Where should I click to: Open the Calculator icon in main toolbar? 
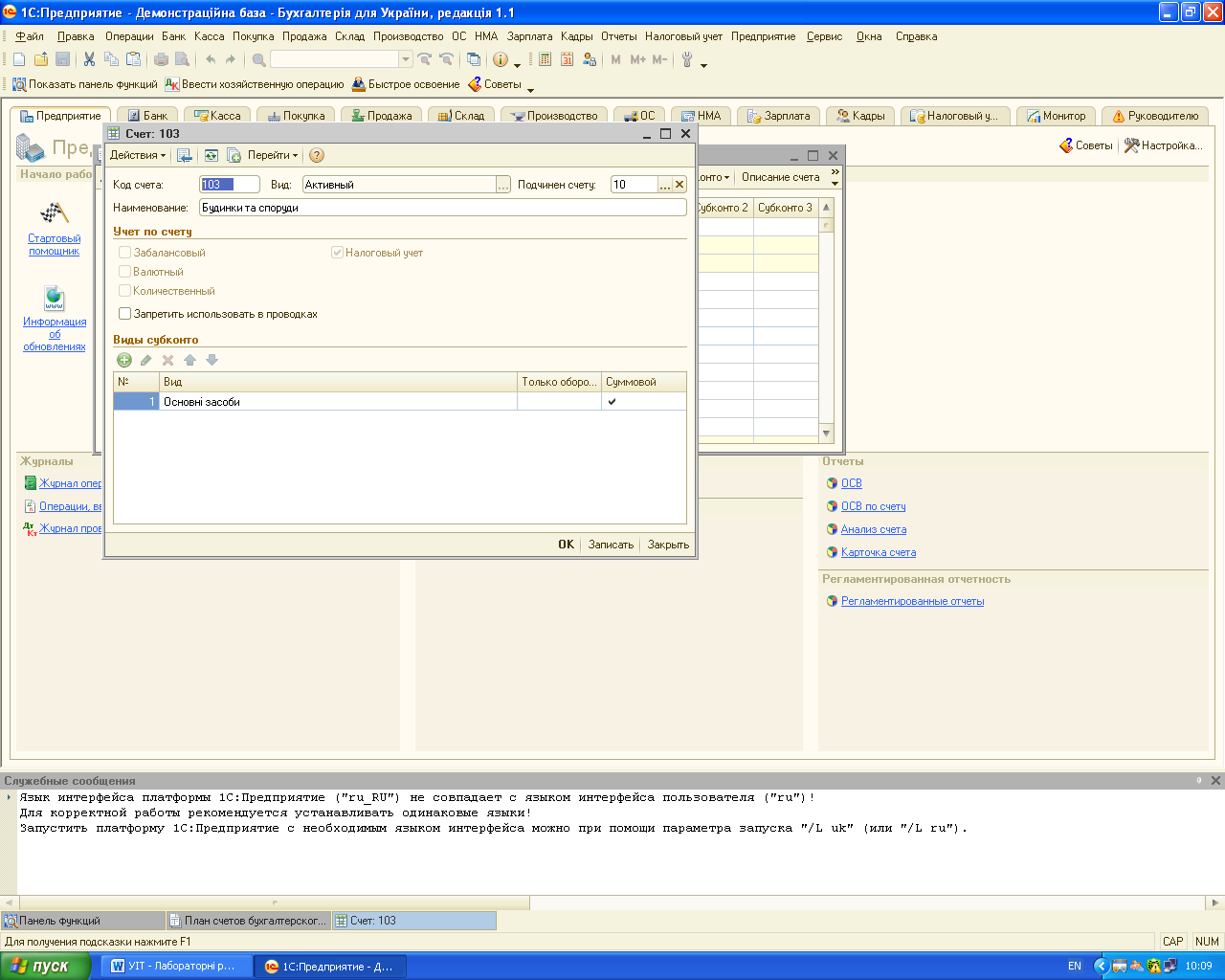click(545, 59)
